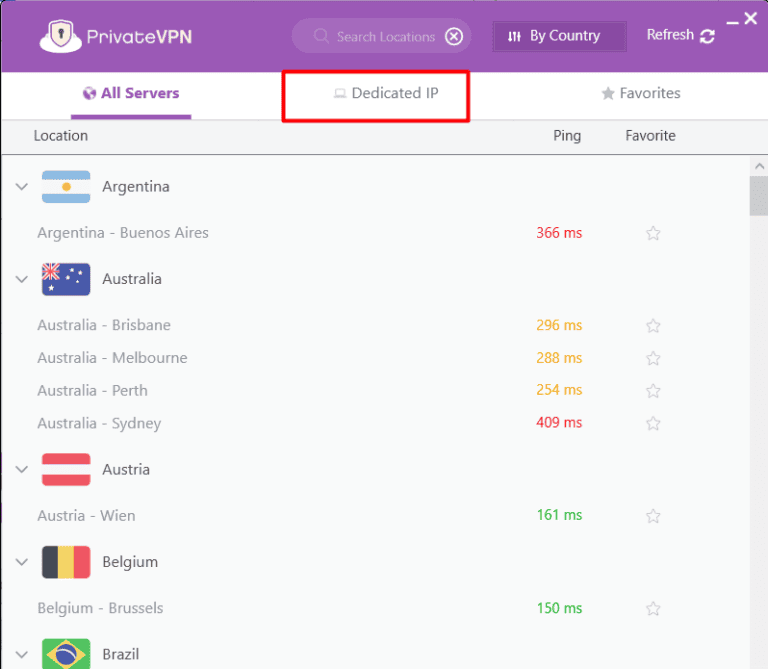Viewport: 768px width, 669px height.
Task: Select the Australia - Sydney server
Action: click(99, 423)
